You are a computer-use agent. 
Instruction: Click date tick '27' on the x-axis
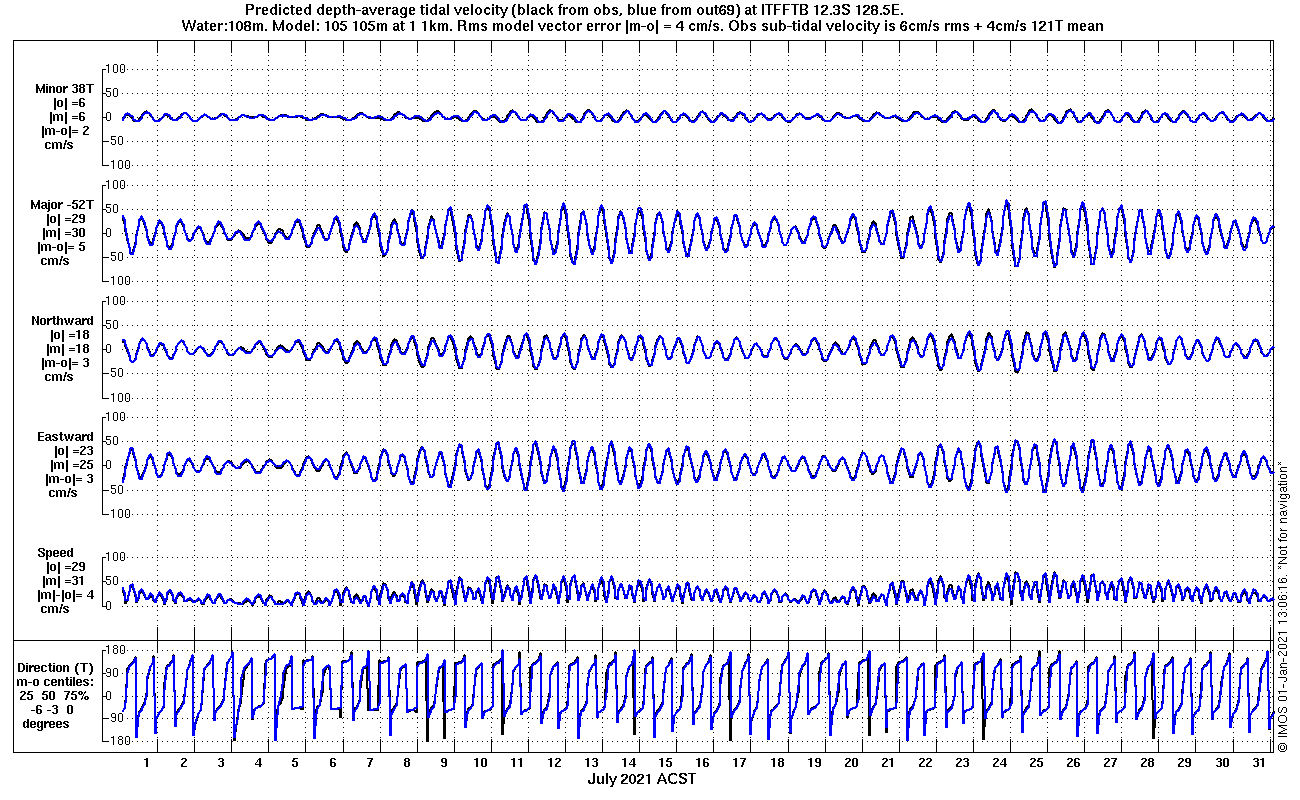point(1110,763)
